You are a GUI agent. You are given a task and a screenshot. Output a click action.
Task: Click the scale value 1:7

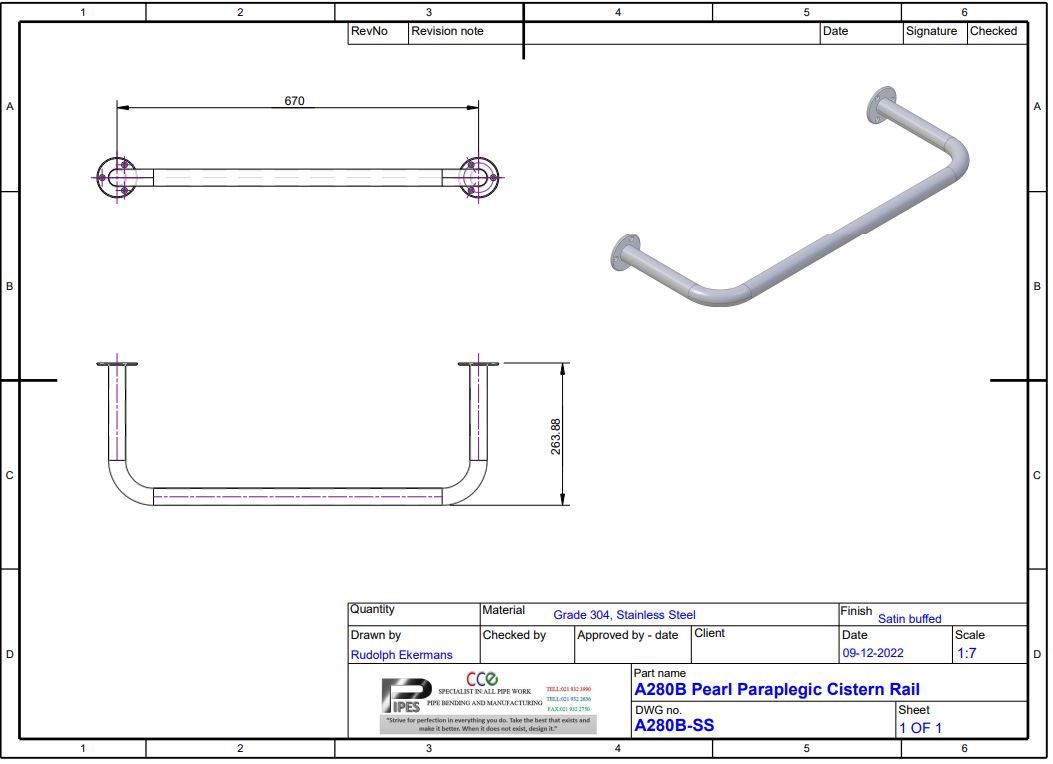(966, 654)
